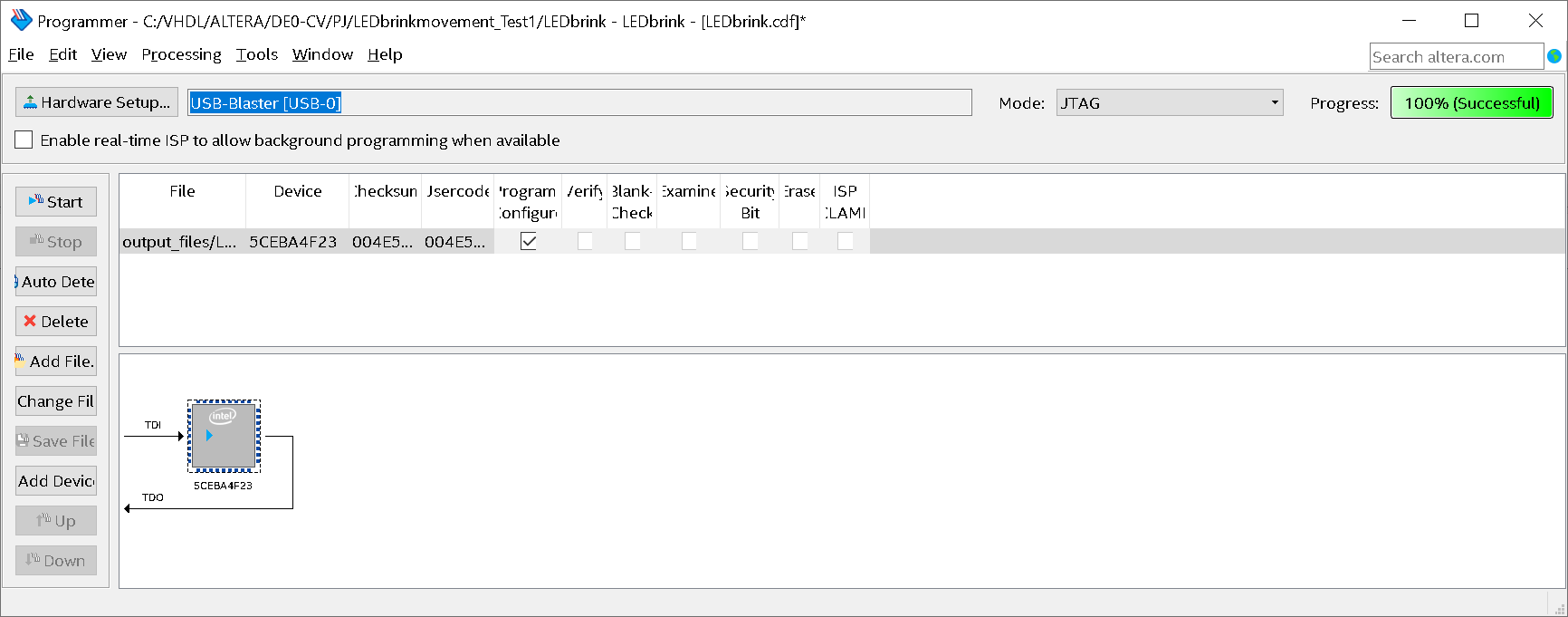Click the 5CEBA4F23 label under the chip diagram
1568x617 pixels.
coord(223,486)
